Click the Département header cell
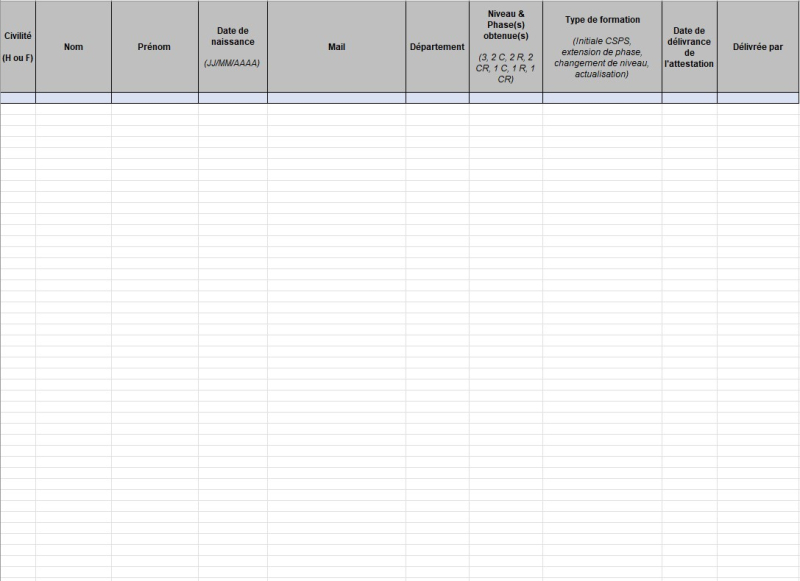 click(x=437, y=46)
